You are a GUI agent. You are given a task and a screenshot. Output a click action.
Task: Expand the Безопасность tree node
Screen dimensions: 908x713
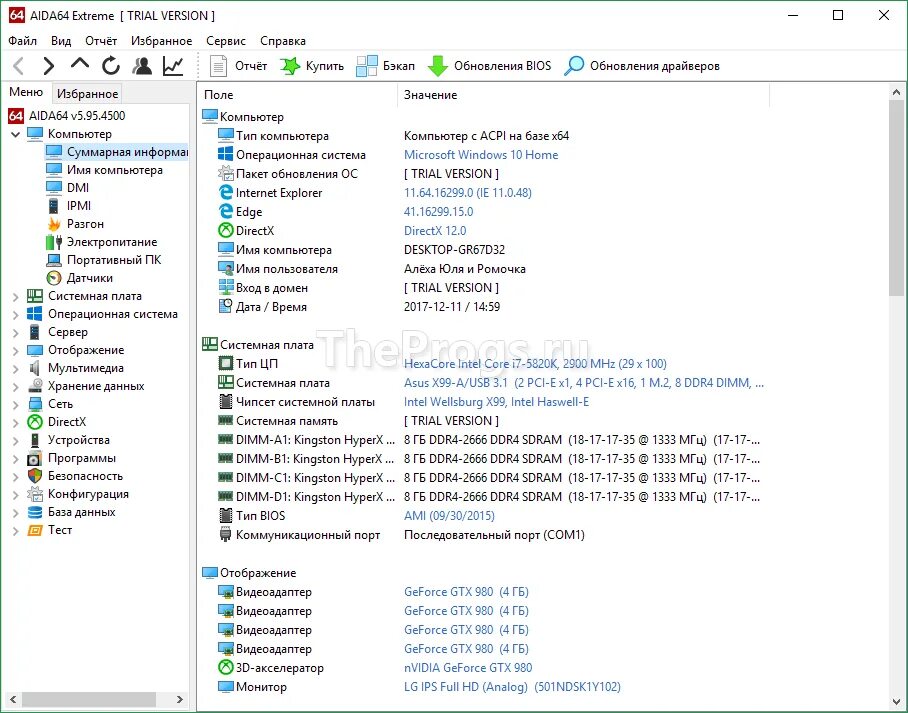pyautogui.click(x=16, y=476)
